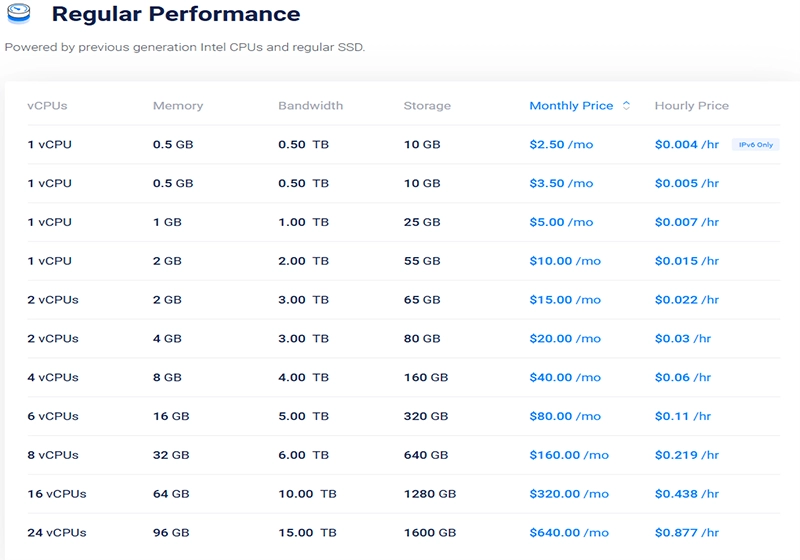Sort the table by Bandwidth column
The height and width of the screenshot is (560, 800).
tap(310, 105)
